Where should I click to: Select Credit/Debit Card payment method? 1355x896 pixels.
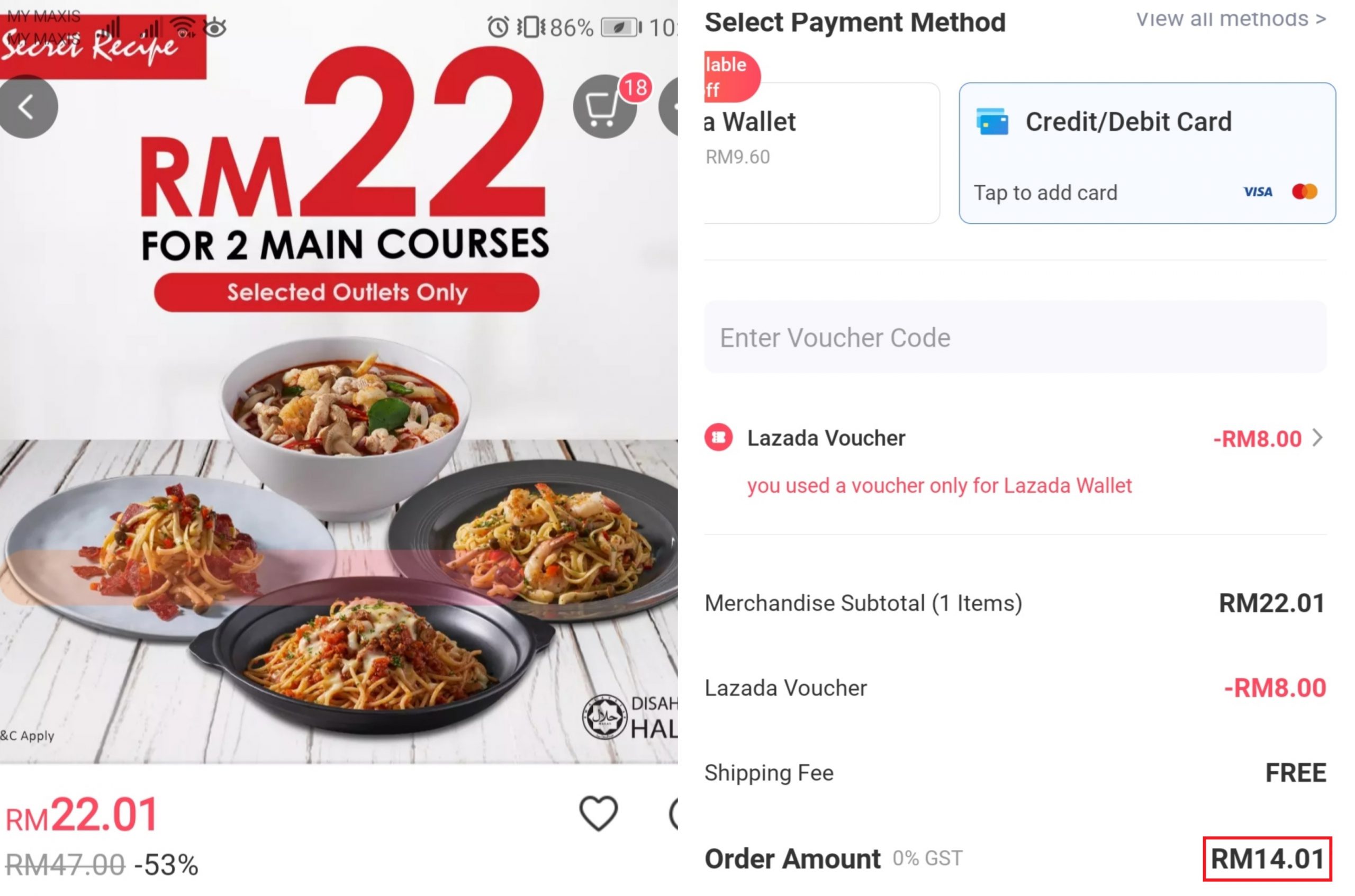[1147, 153]
